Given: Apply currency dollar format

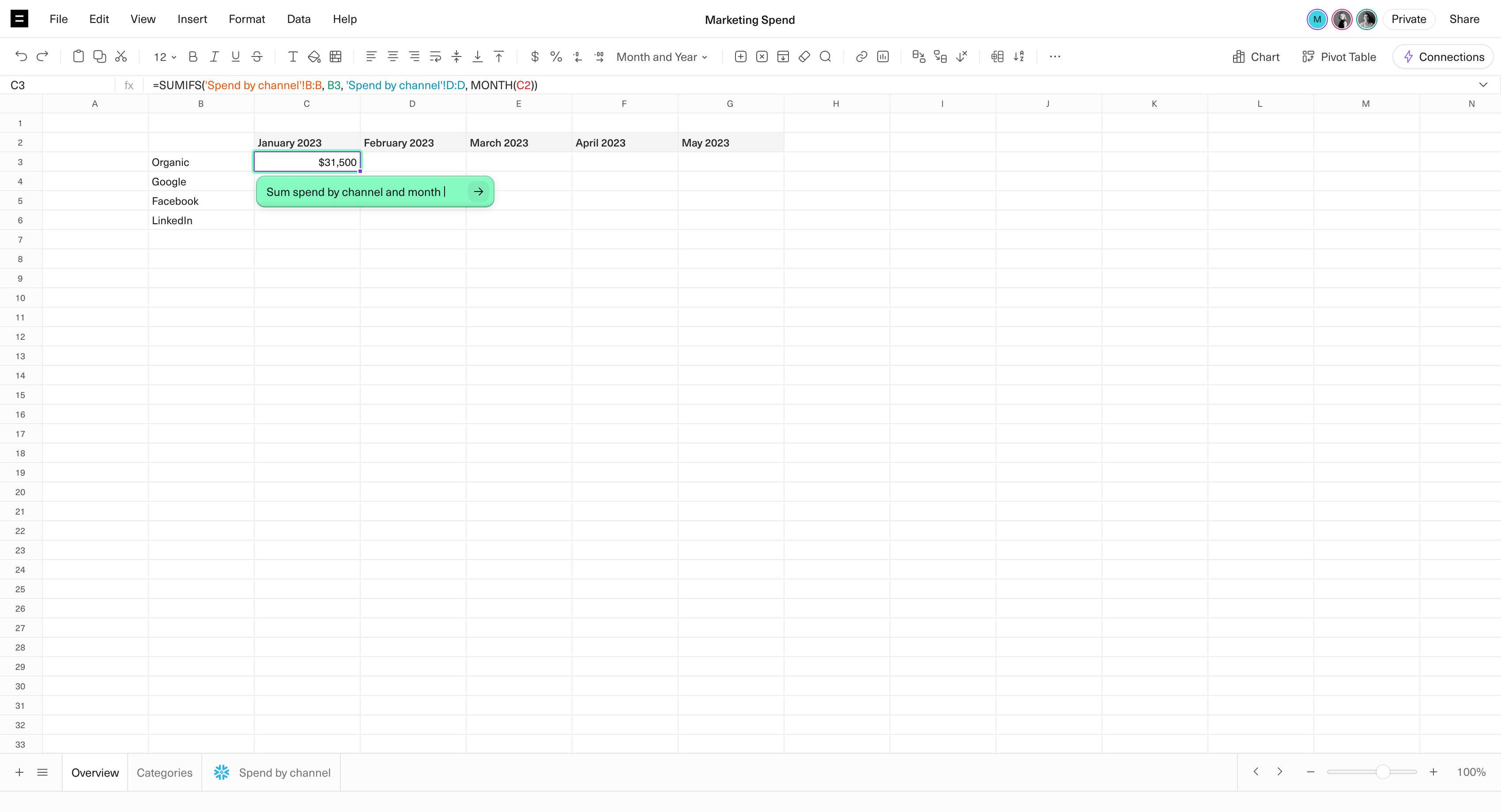Looking at the screenshot, I should (x=534, y=56).
